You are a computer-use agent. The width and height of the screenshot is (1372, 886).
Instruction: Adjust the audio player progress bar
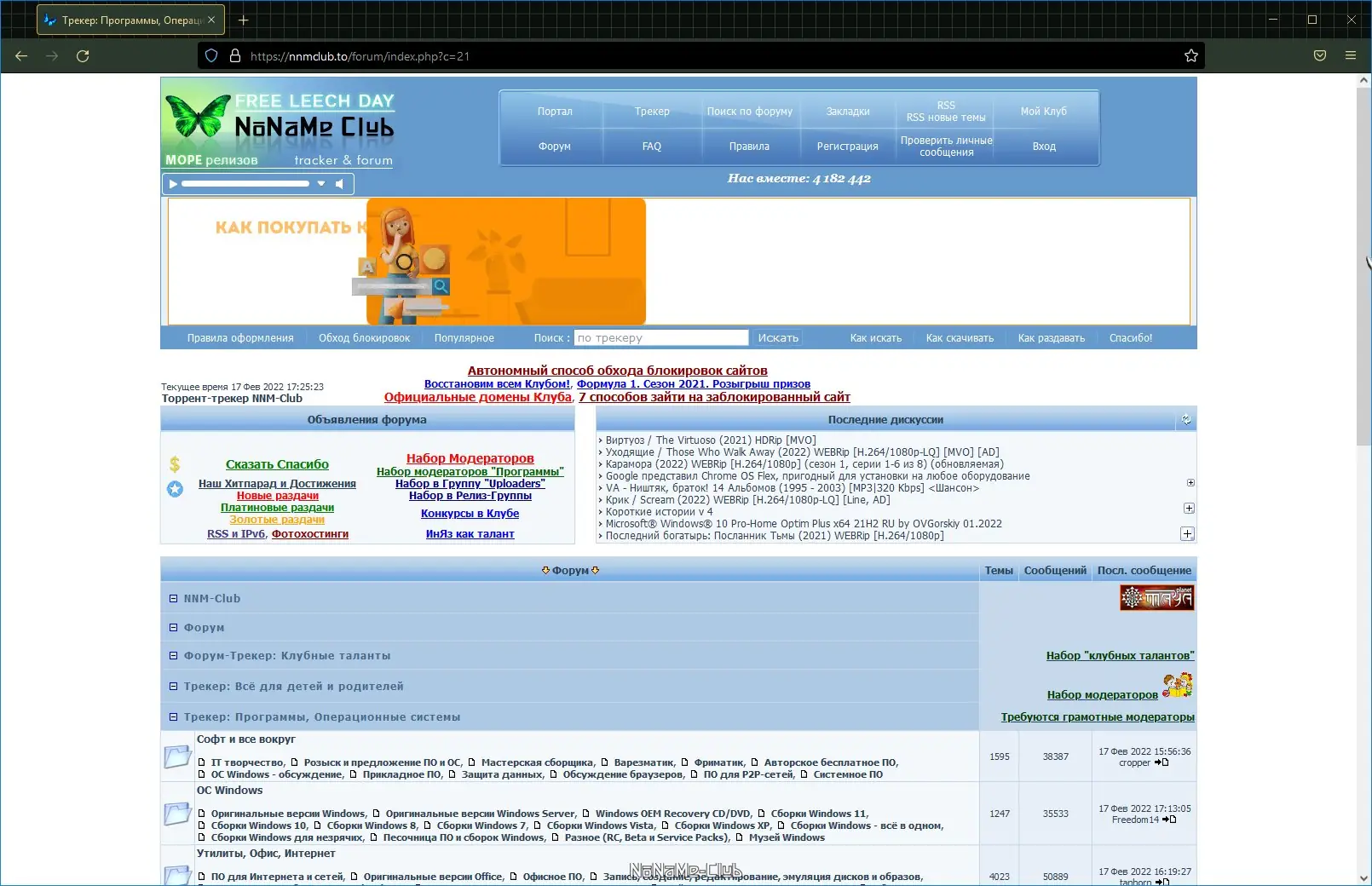click(245, 184)
